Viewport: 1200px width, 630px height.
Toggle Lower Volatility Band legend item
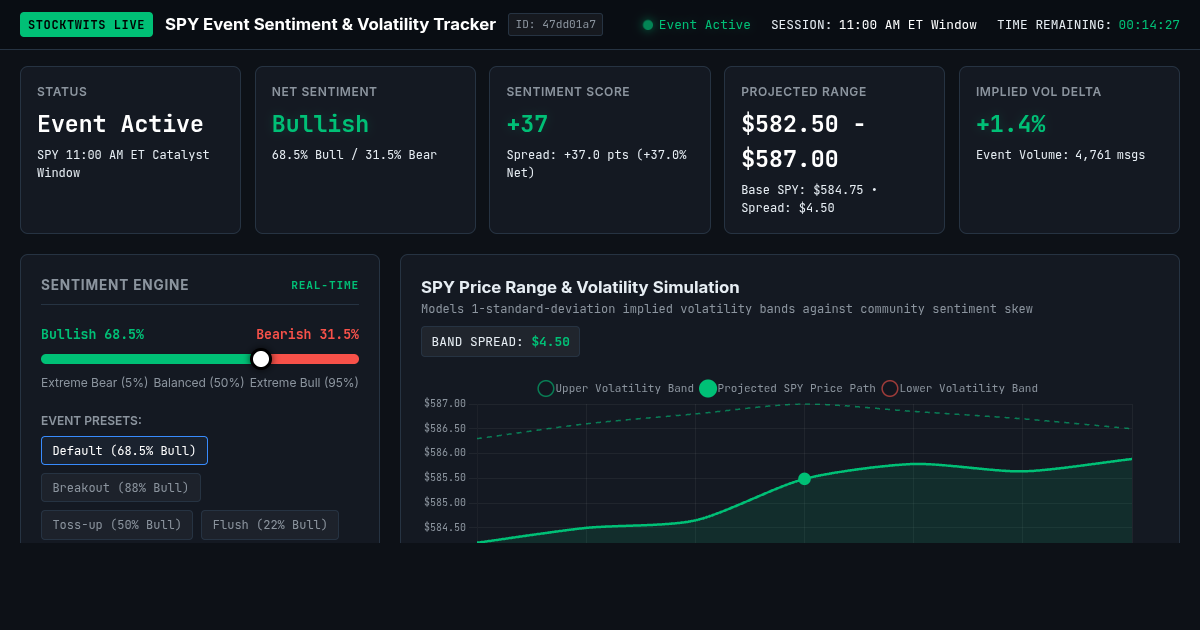click(x=959, y=388)
